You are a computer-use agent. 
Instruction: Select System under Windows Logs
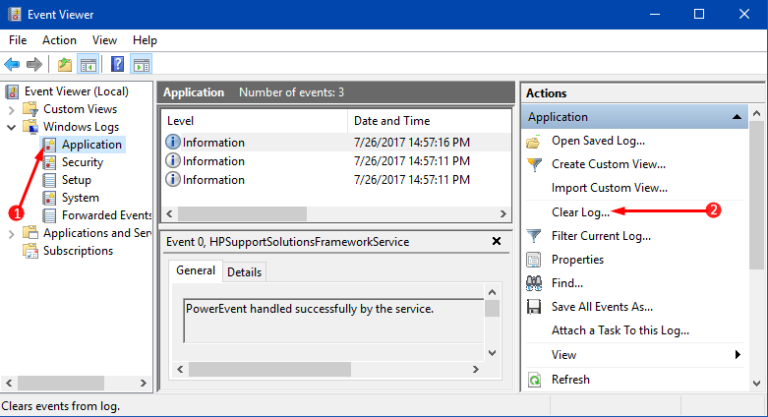tap(80, 197)
